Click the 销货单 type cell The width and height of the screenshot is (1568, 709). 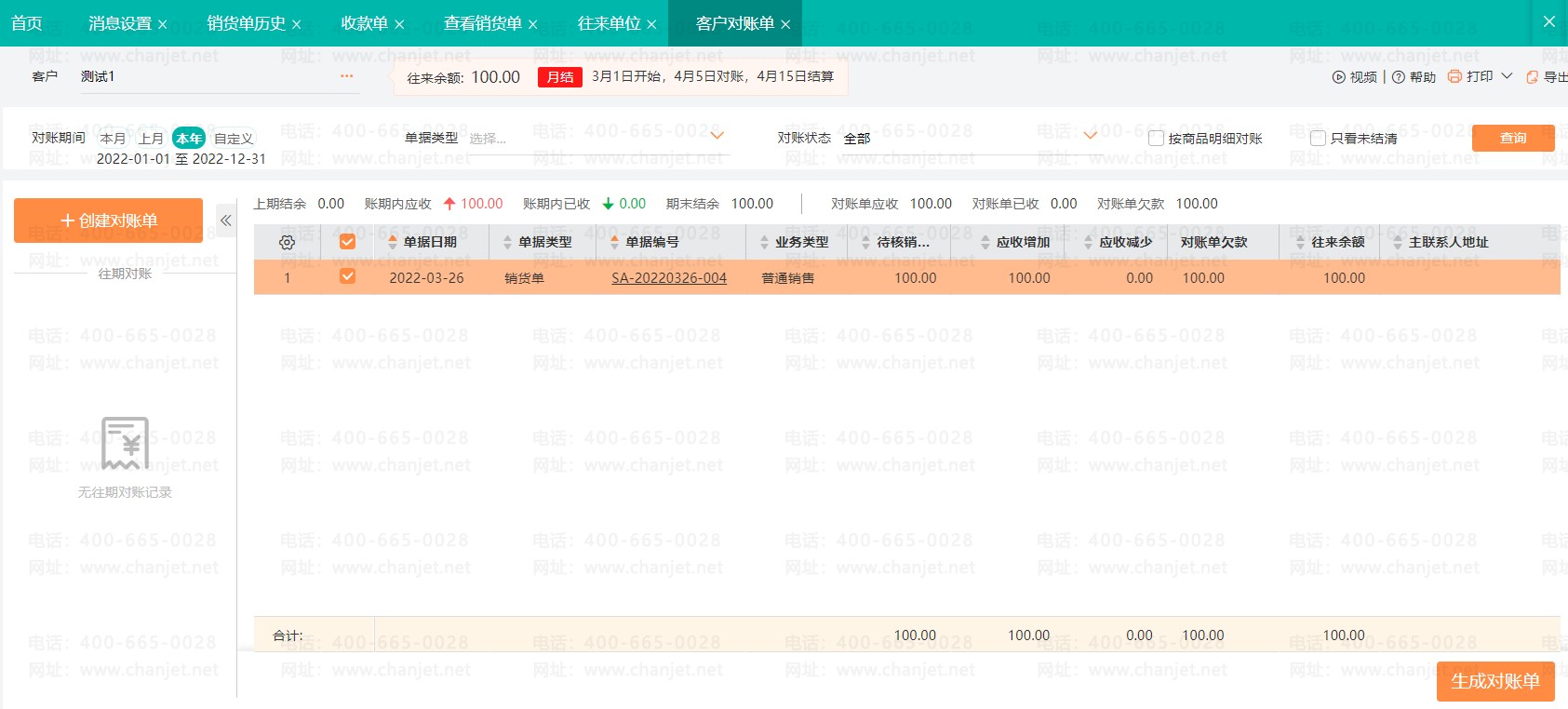point(524,277)
